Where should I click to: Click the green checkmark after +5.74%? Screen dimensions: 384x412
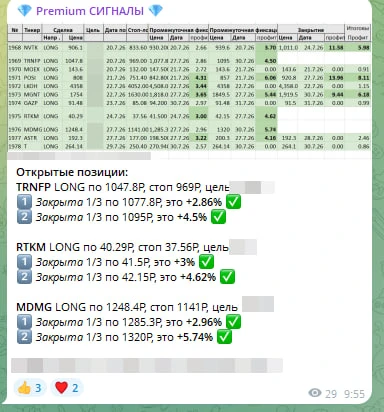point(224,337)
